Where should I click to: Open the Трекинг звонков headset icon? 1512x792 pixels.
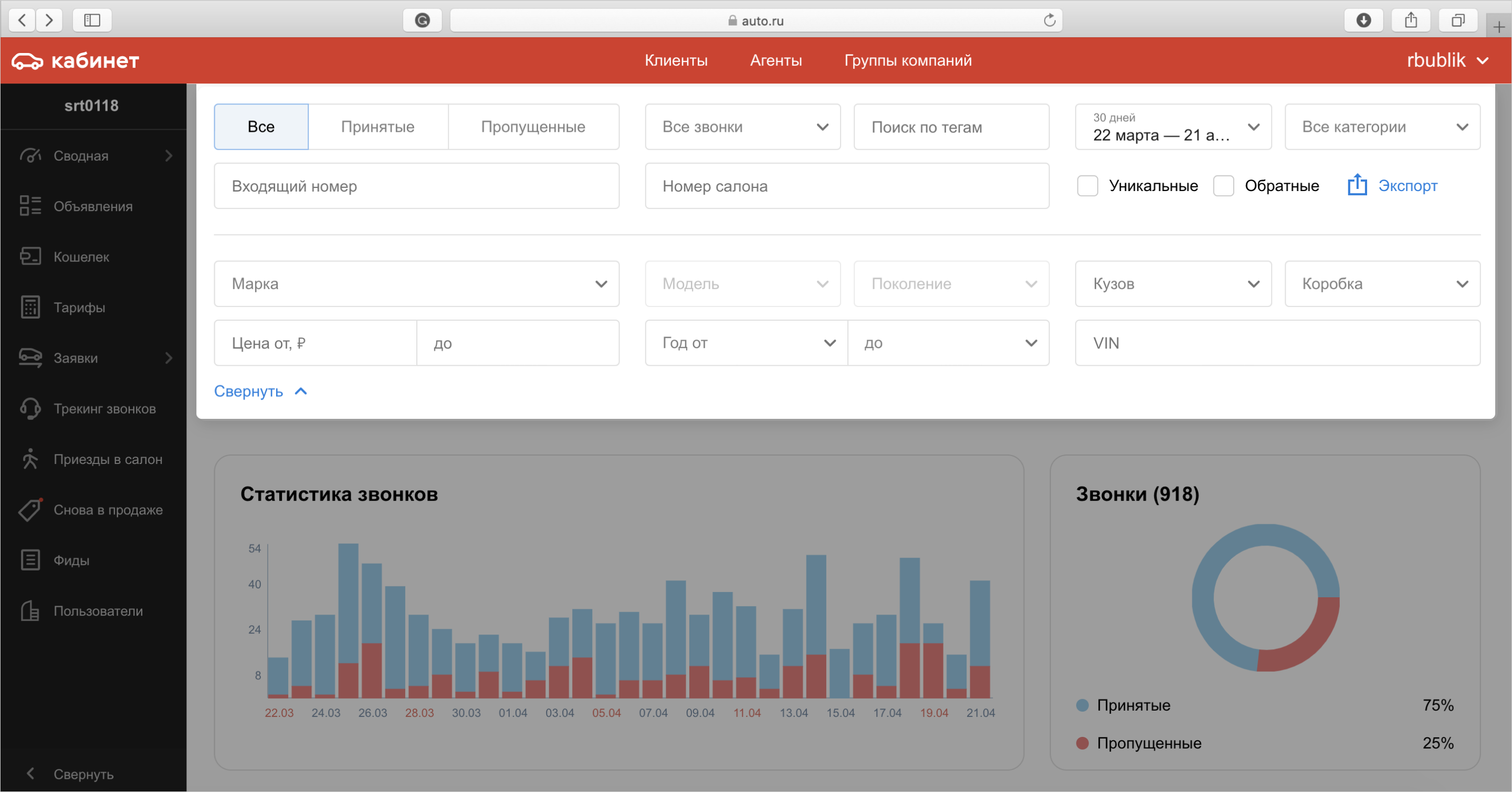tap(30, 409)
